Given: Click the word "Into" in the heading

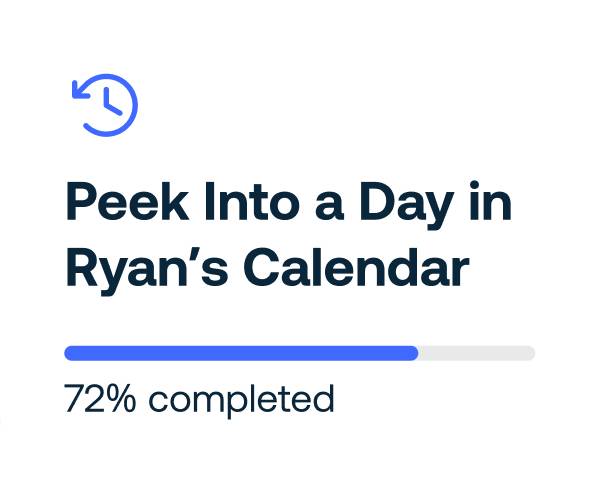Looking at the screenshot, I should pos(252,201).
